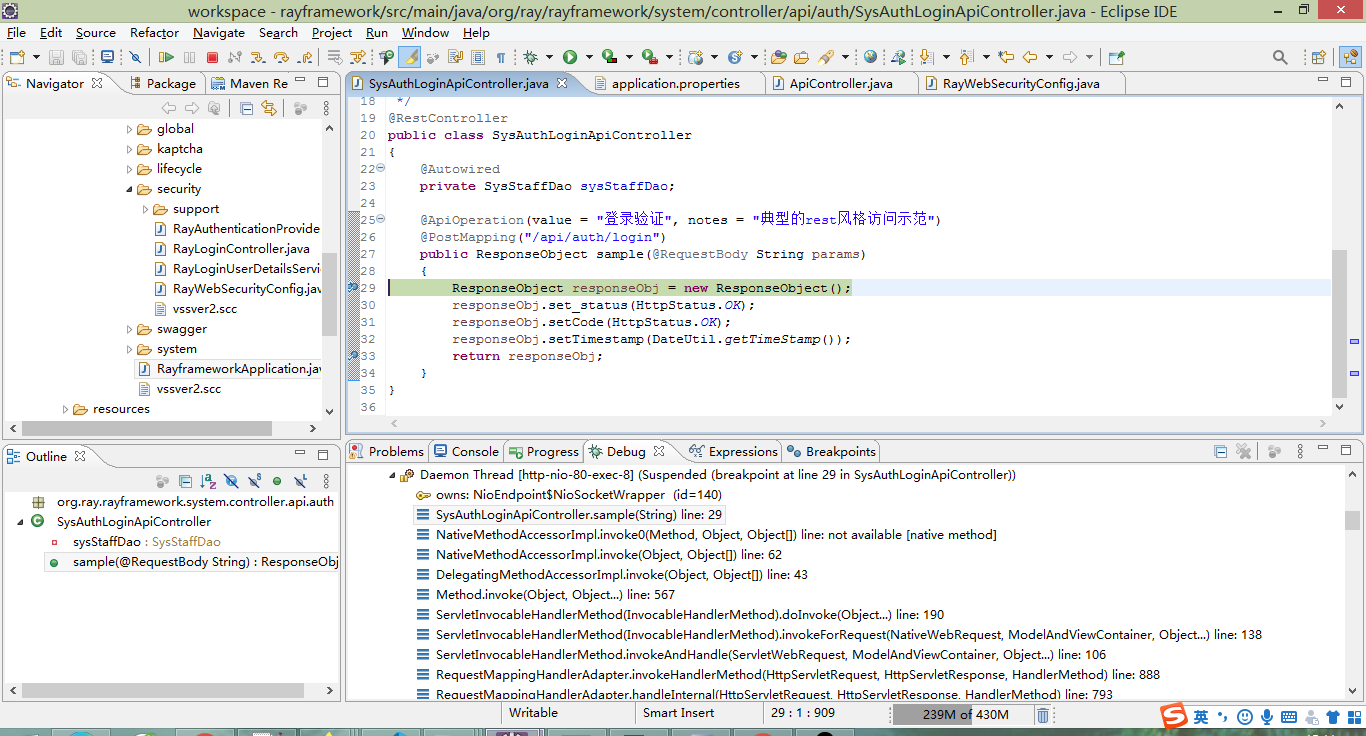The height and width of the screenshot is (736, 1366).
Task: Switch to application.properties editor tab
Action: pos(676,83)
